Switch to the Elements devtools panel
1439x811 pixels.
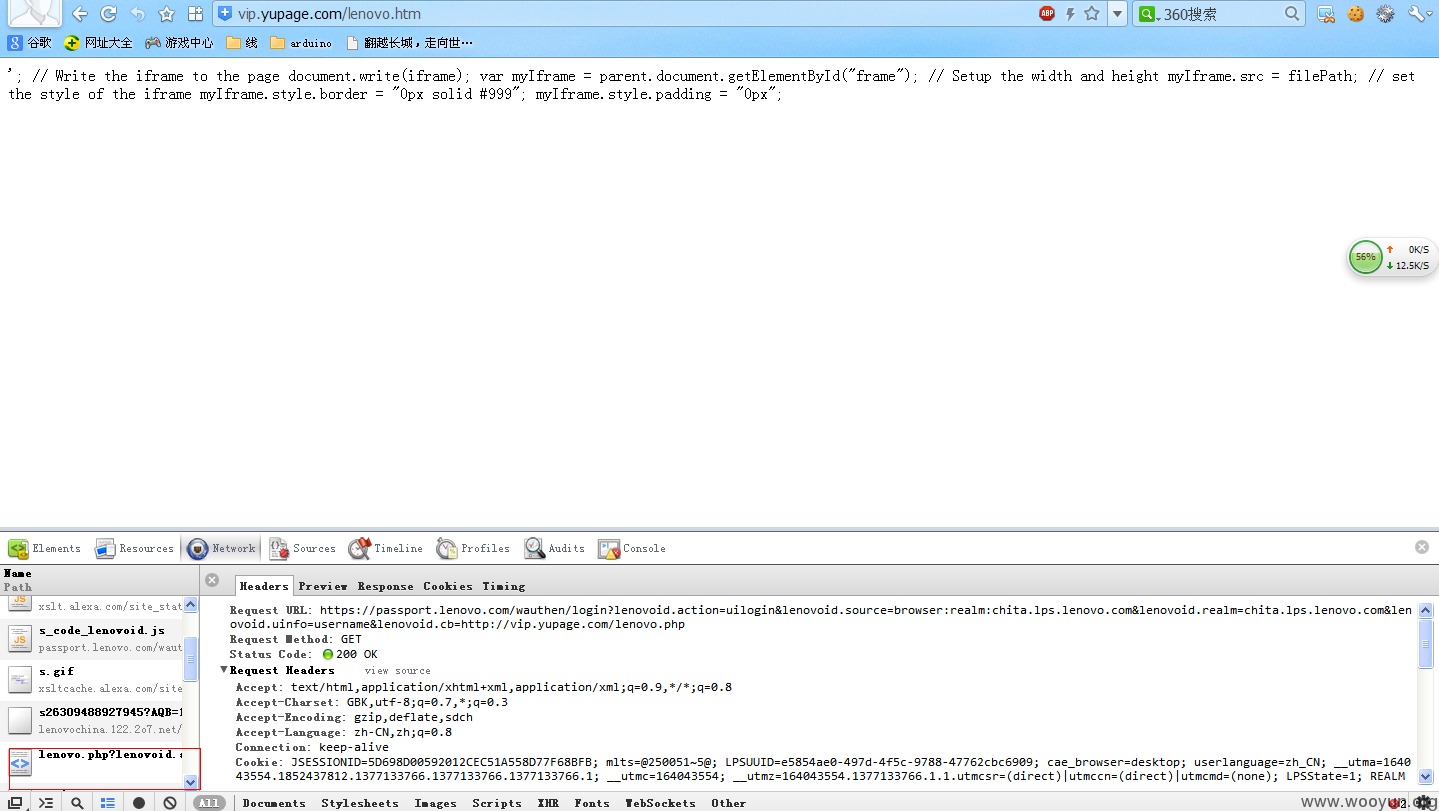(44, 548)
